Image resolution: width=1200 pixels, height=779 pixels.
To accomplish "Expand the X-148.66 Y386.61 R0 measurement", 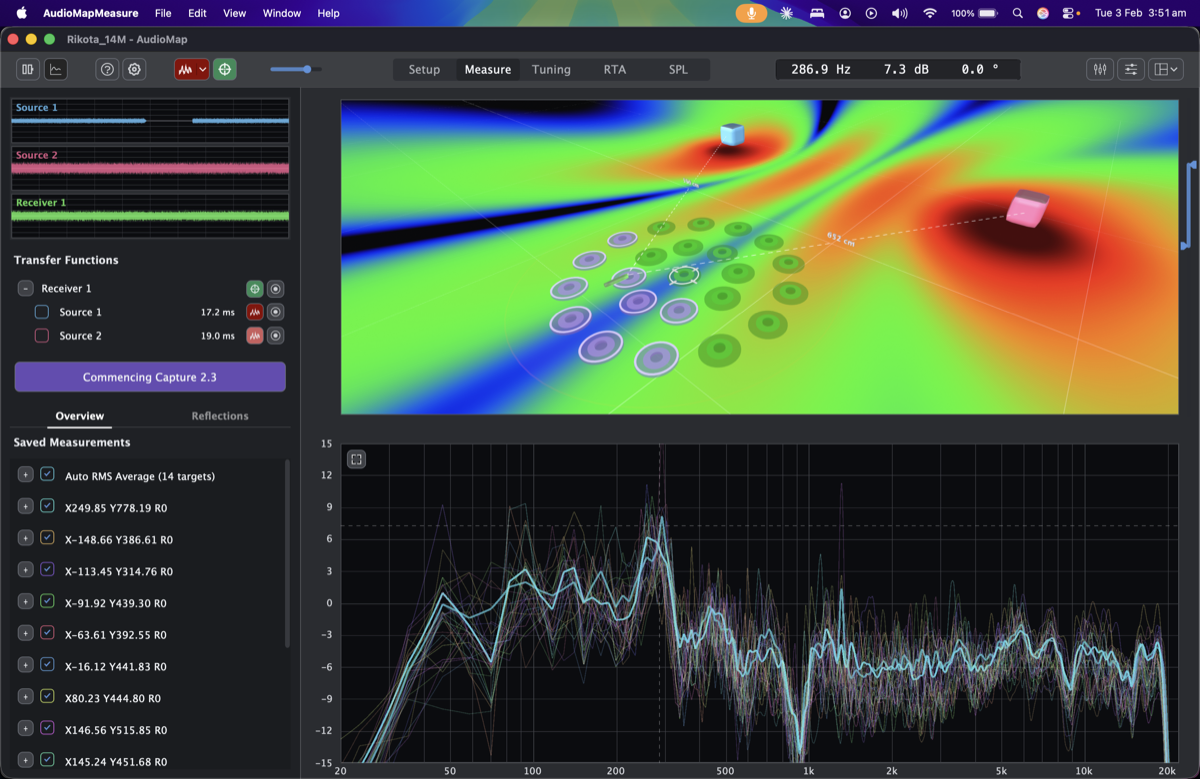I will pyautogui.click(x=26, y=538).
